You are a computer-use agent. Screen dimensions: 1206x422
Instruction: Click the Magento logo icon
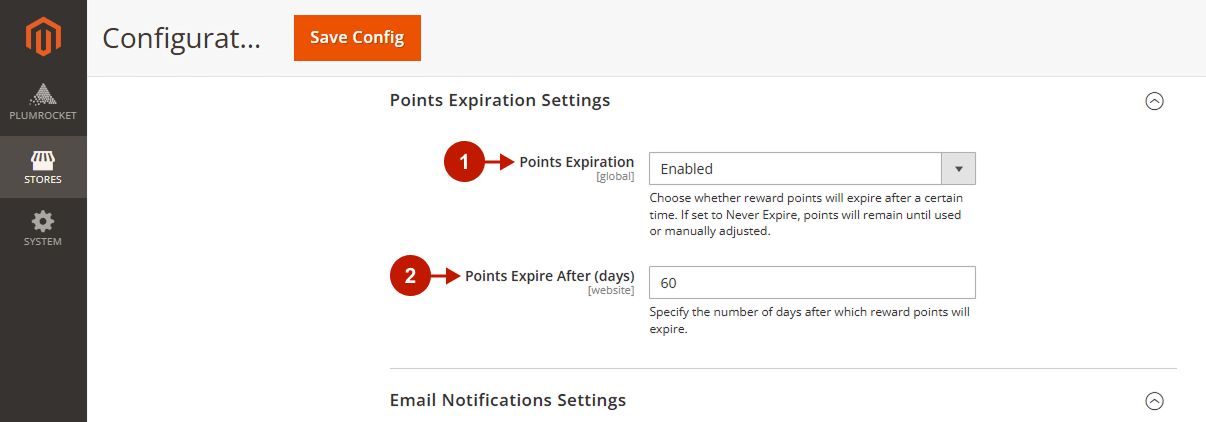pos(43,38)
